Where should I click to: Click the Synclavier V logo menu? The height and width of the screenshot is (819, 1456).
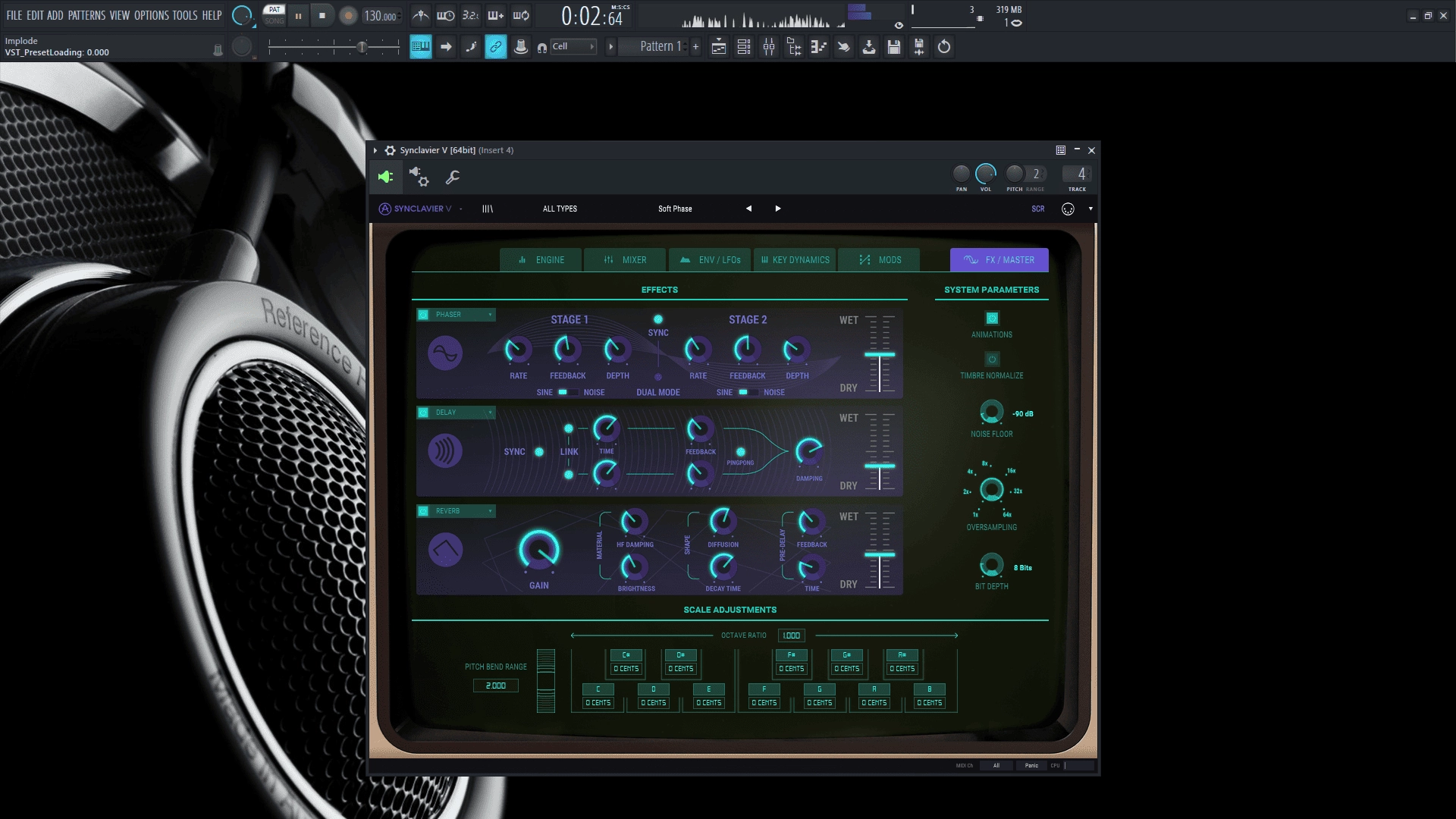point(416,209)
